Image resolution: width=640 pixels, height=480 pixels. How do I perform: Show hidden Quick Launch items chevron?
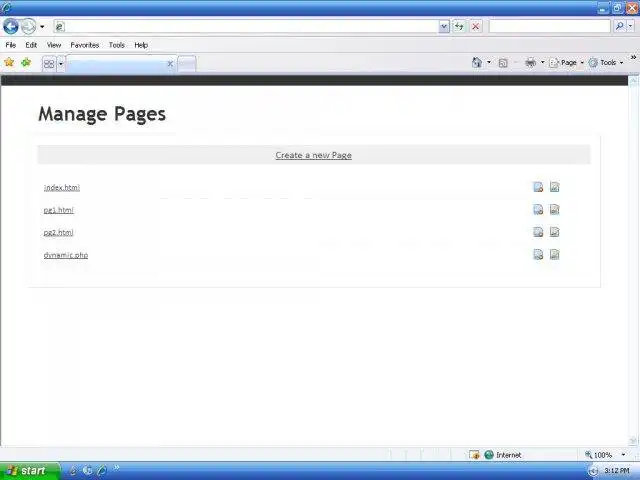(116, 468)
